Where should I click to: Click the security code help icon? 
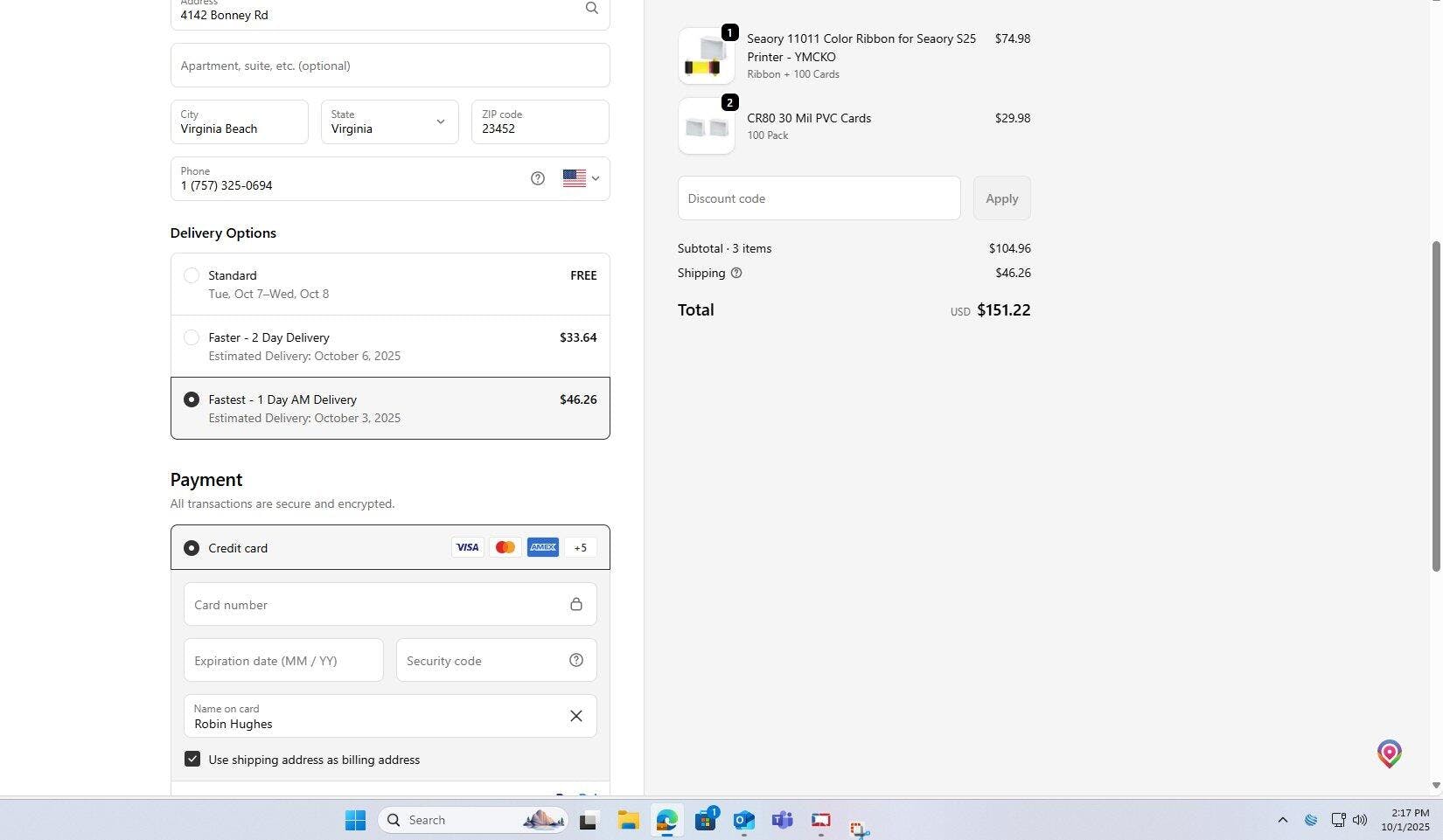[576, 661]
